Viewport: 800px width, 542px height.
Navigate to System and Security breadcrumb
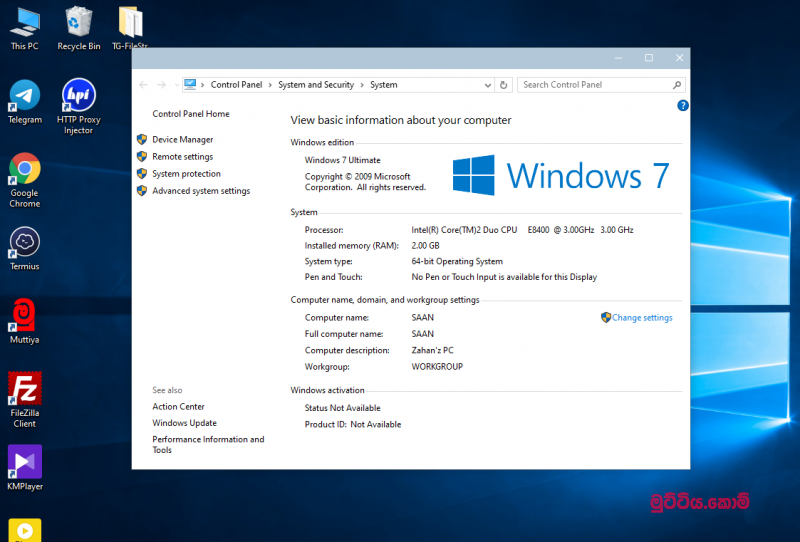(x=315, y=85)
